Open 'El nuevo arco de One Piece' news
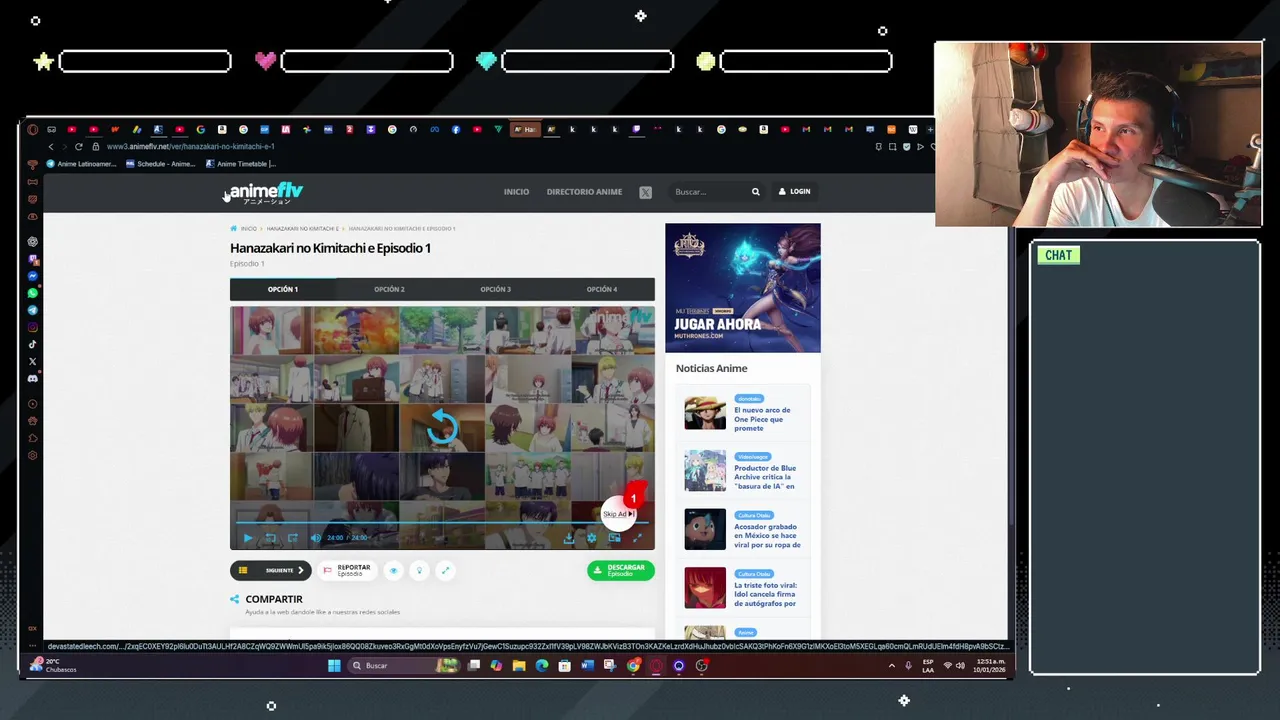 pyautogui.click(x=762, y=419)
